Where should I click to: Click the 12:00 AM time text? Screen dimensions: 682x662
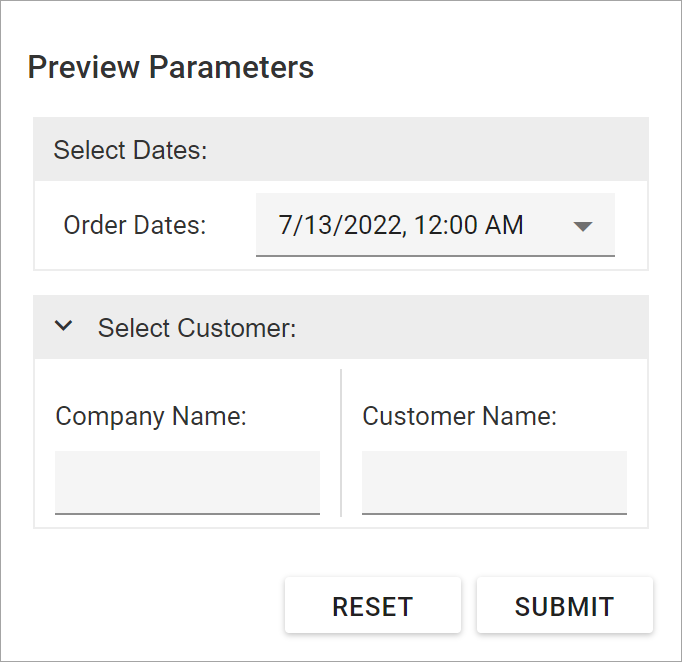tap(469, 225)
